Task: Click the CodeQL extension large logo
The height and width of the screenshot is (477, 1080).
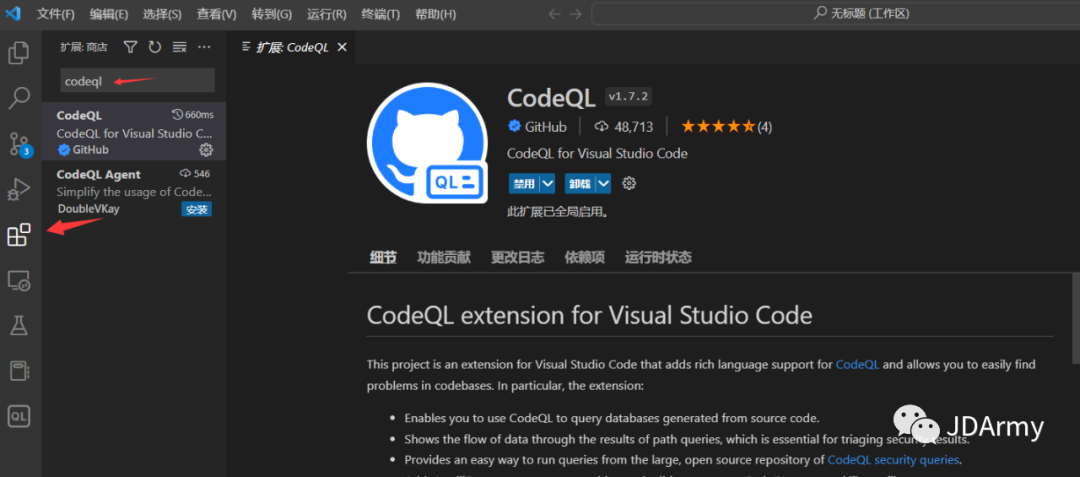Action: (426, 142)
